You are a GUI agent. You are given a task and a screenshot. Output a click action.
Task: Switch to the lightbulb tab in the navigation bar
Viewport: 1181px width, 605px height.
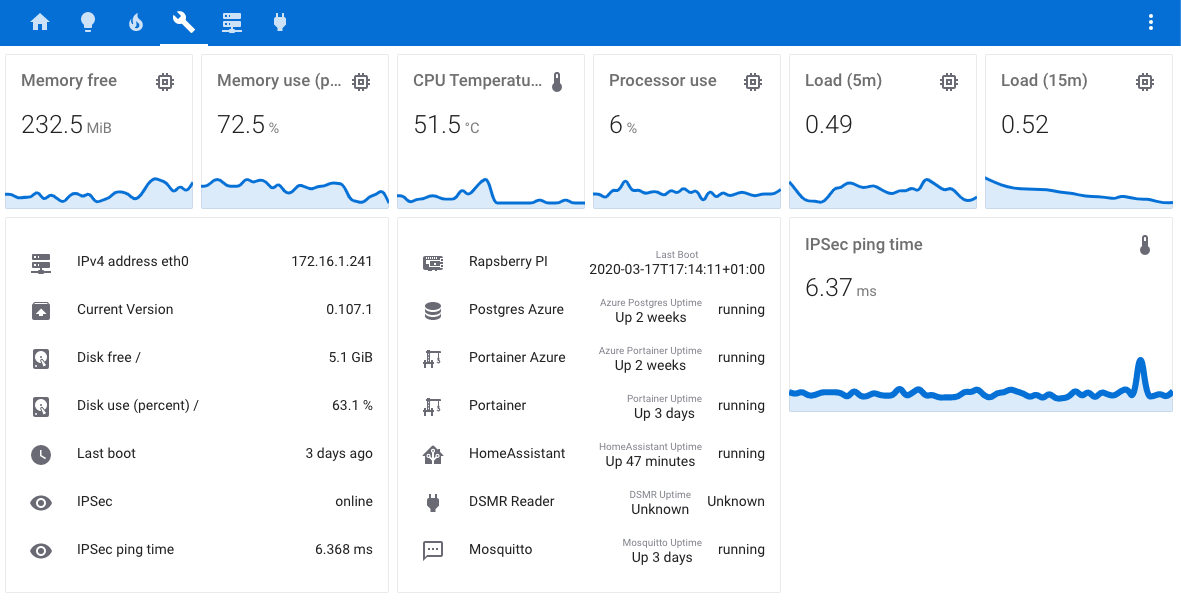tap(88, 20)
